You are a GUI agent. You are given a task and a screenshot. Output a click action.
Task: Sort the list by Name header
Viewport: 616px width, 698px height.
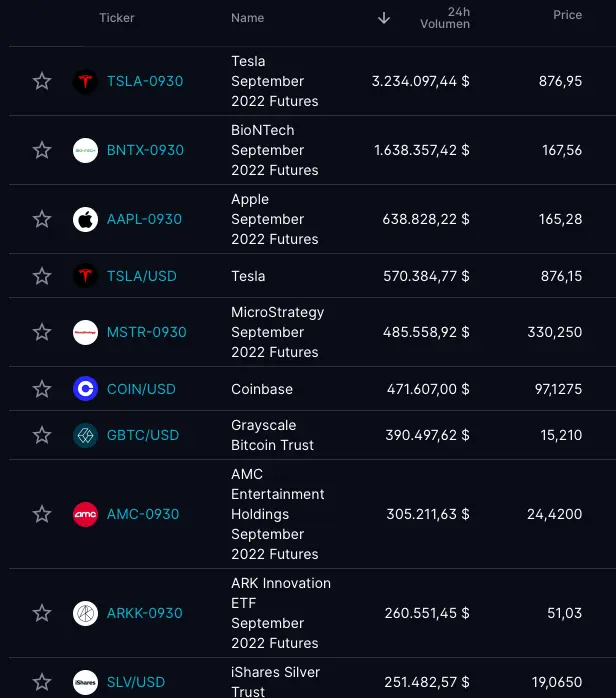247,18
